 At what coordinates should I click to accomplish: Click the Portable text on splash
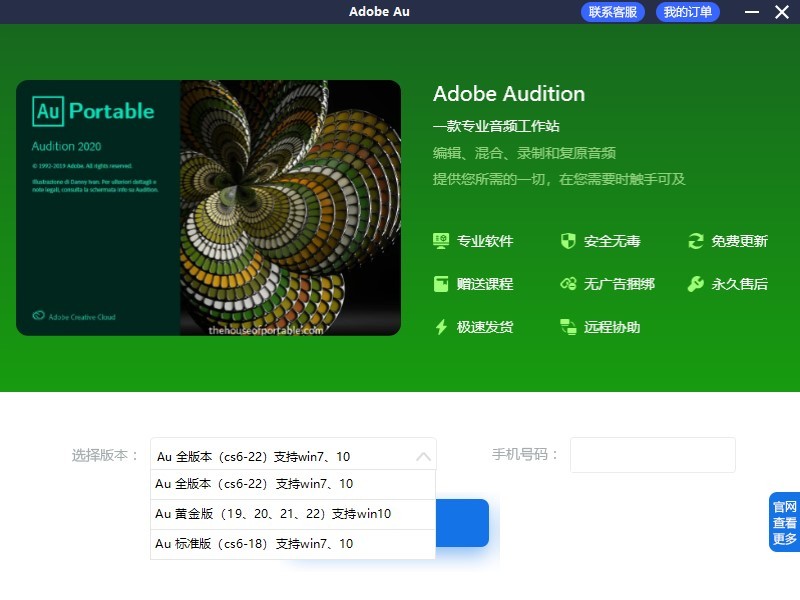click(x=111, y=111)
